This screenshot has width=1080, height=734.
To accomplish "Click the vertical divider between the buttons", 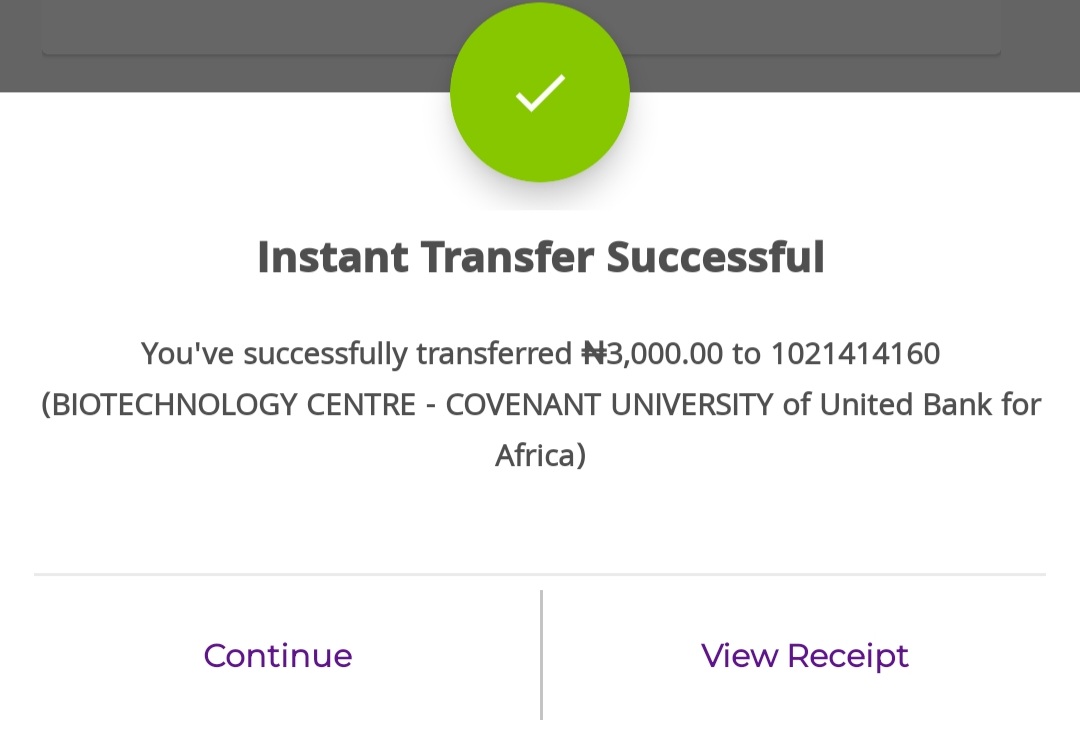I will 541,655.
